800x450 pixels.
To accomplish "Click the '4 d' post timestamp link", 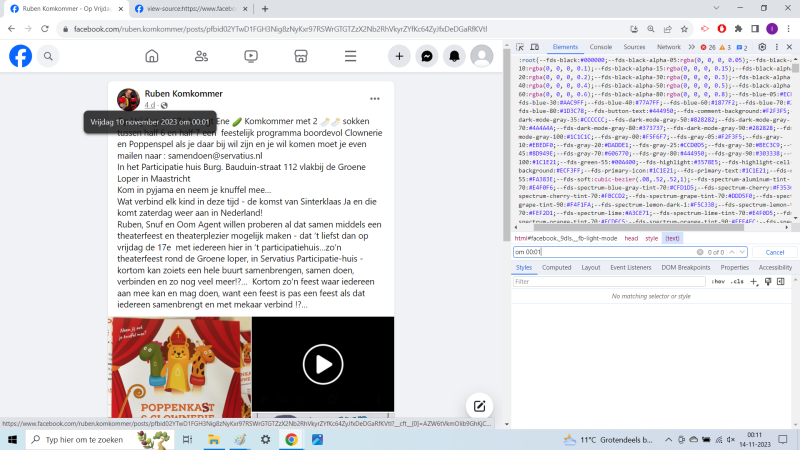I will click(x=149, y=105).
